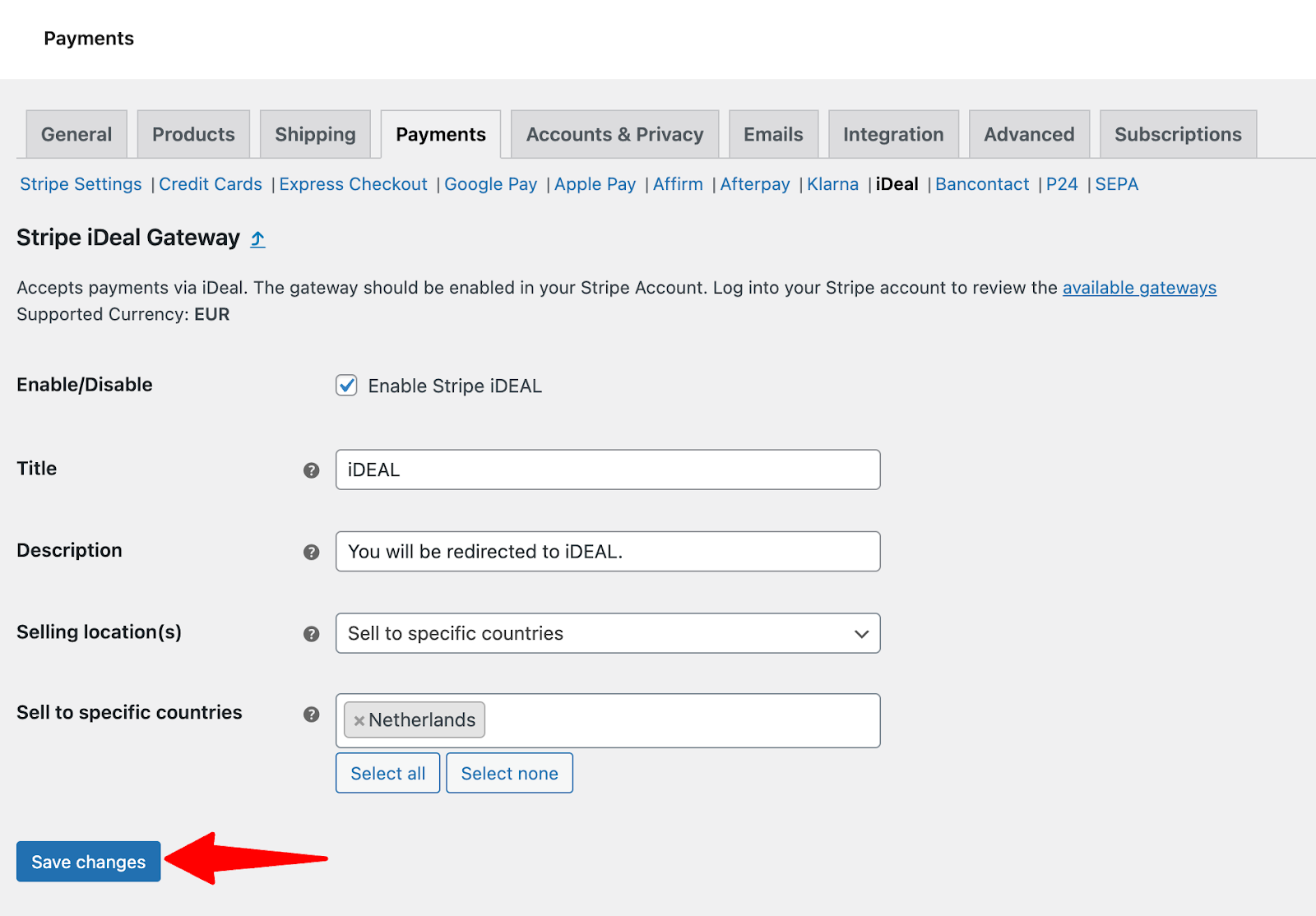Click the Select all button
This screenshot has height=916, width=1316.
point(387,773)
